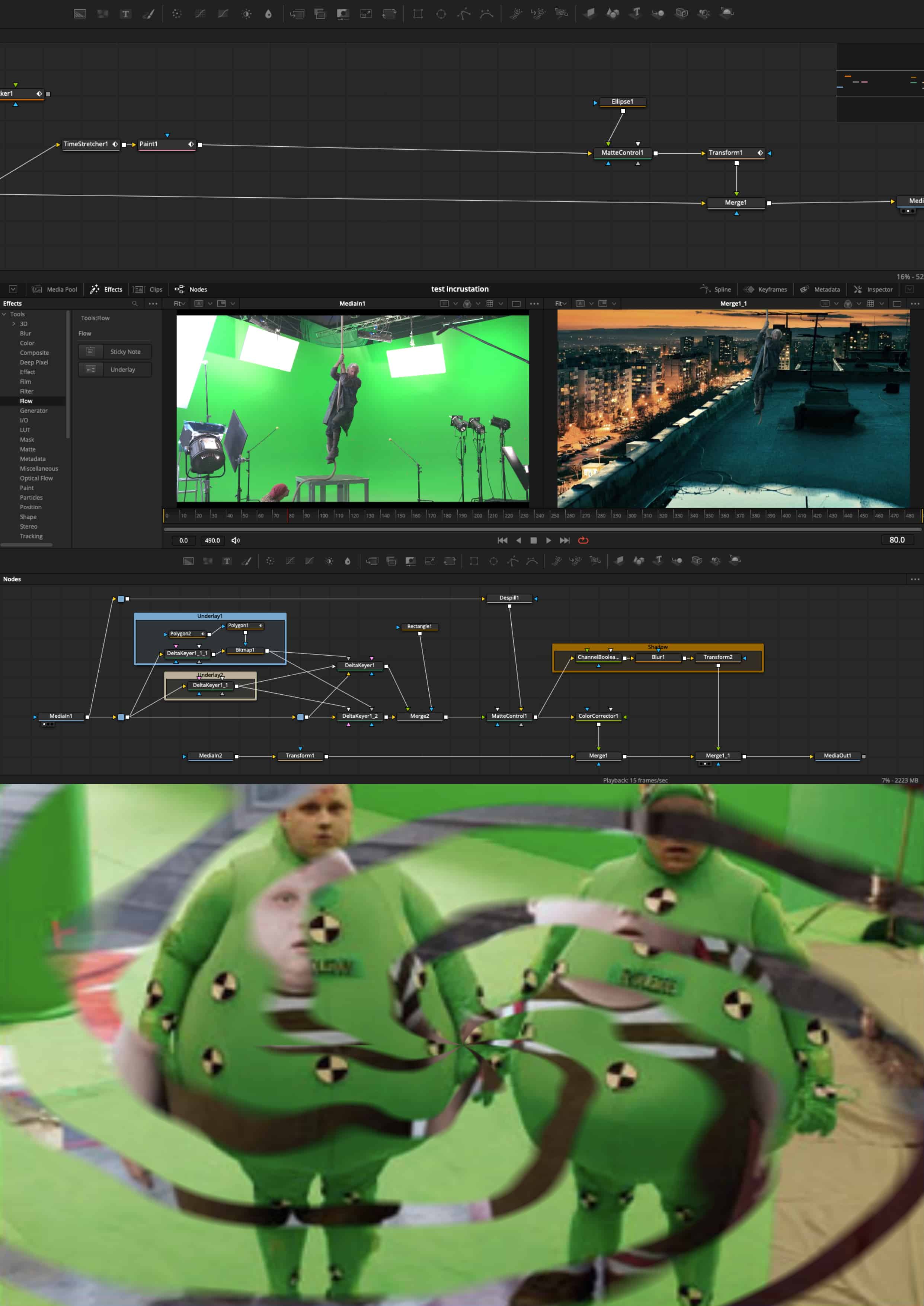This screenshot has width=924, height=1306.
Task: Select the Paint tool in toolbar above Nodes panel
Action: tap(246, 561)
